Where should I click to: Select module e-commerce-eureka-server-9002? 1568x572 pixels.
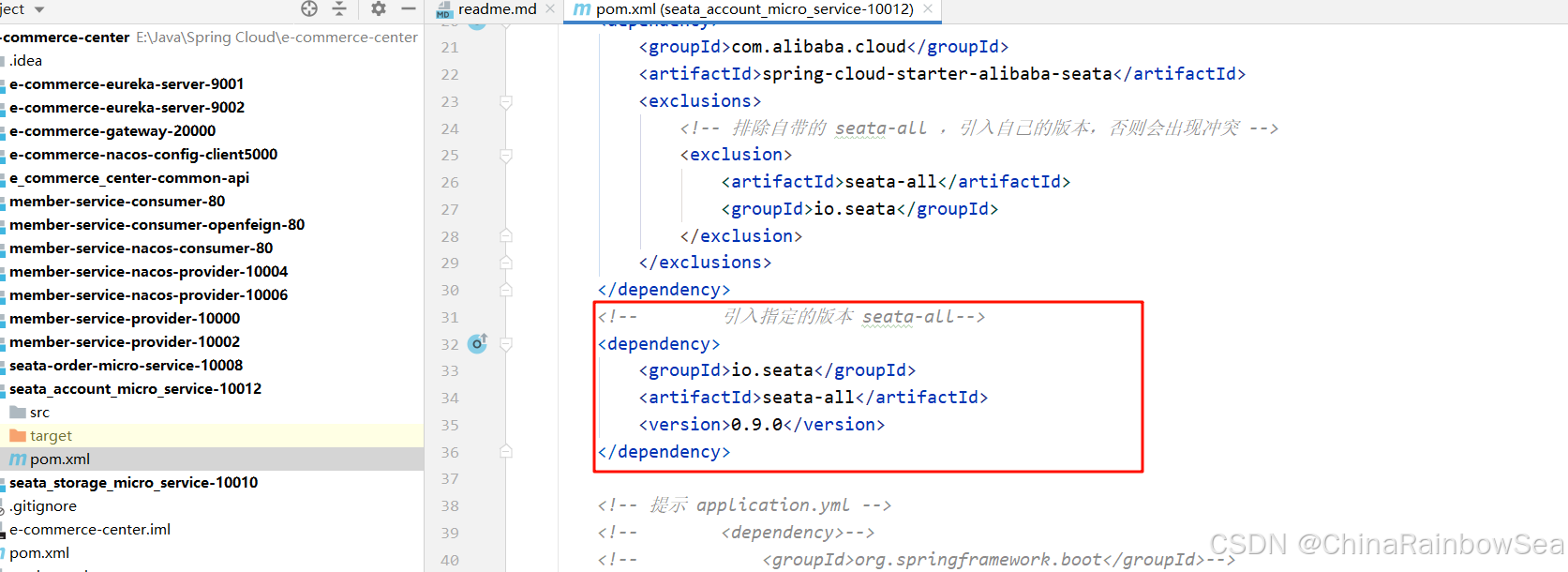(127, 108)
